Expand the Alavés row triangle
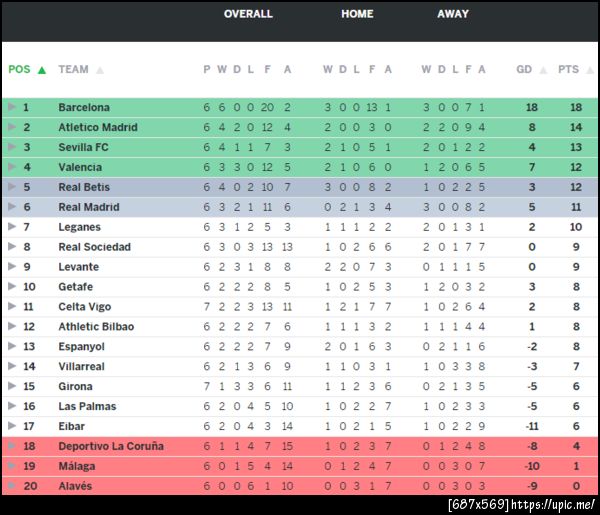This screenshot has width=600, height=515. pos(12,486)
